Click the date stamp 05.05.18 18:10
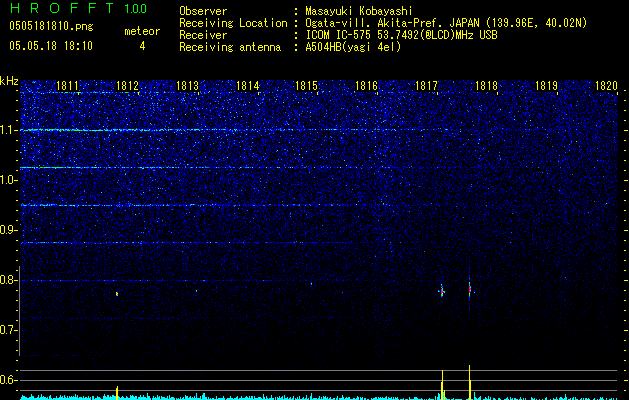The height and width of the screenshot is (400, 629). tap(51, 46)
